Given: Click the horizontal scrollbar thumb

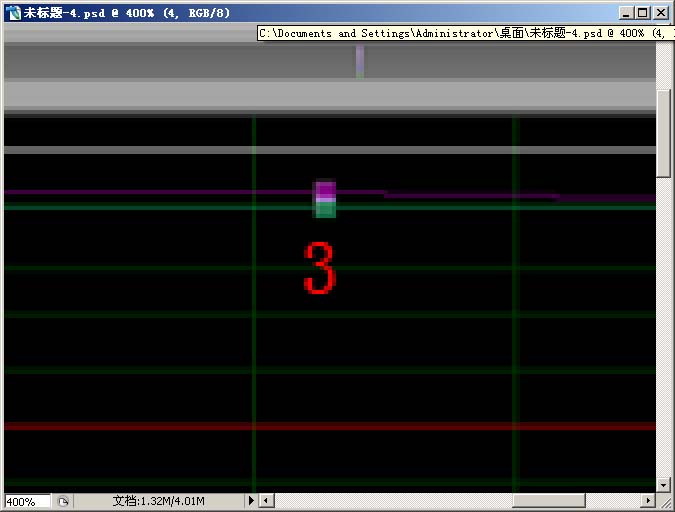Looking at the screenshot, I should tap(548, 501).
